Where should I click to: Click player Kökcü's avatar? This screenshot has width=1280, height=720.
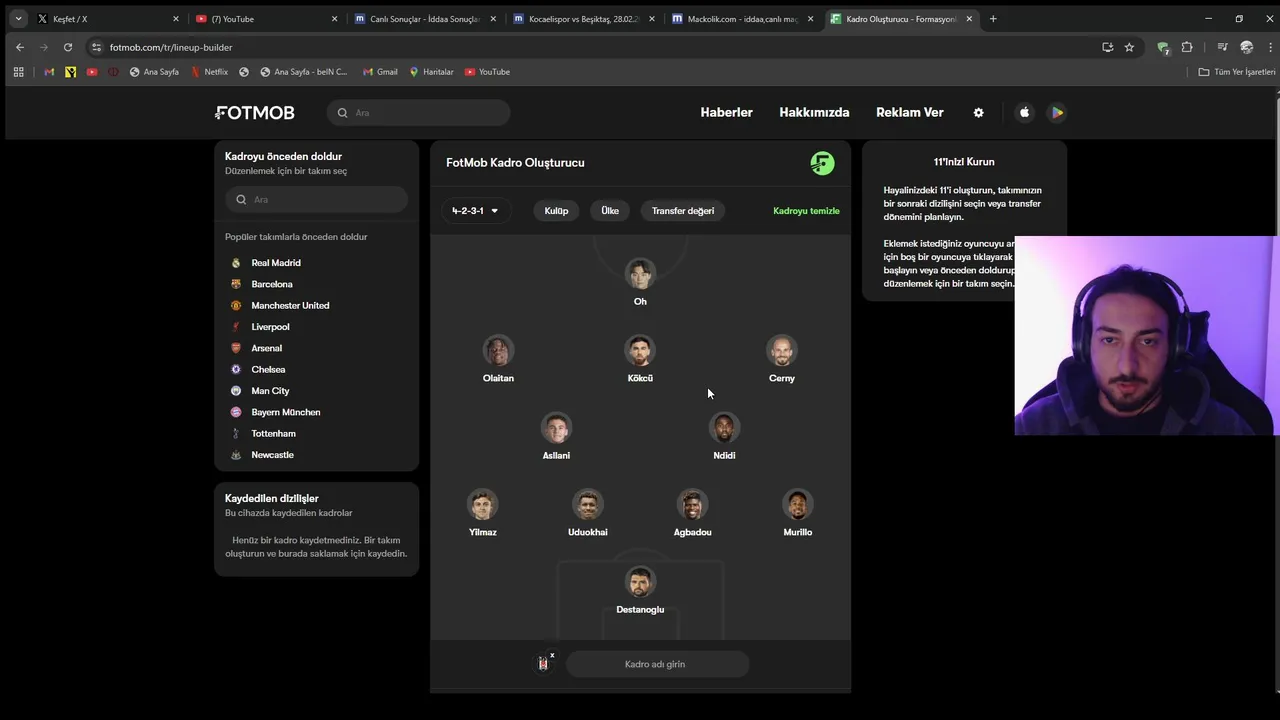[640, 350]
